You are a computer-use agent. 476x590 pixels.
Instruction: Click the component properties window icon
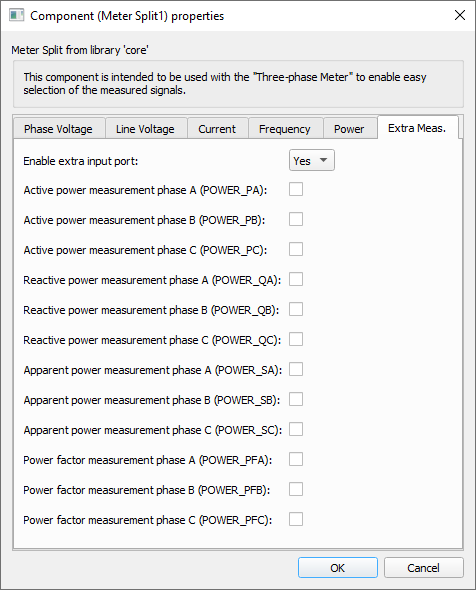[16, 15]
